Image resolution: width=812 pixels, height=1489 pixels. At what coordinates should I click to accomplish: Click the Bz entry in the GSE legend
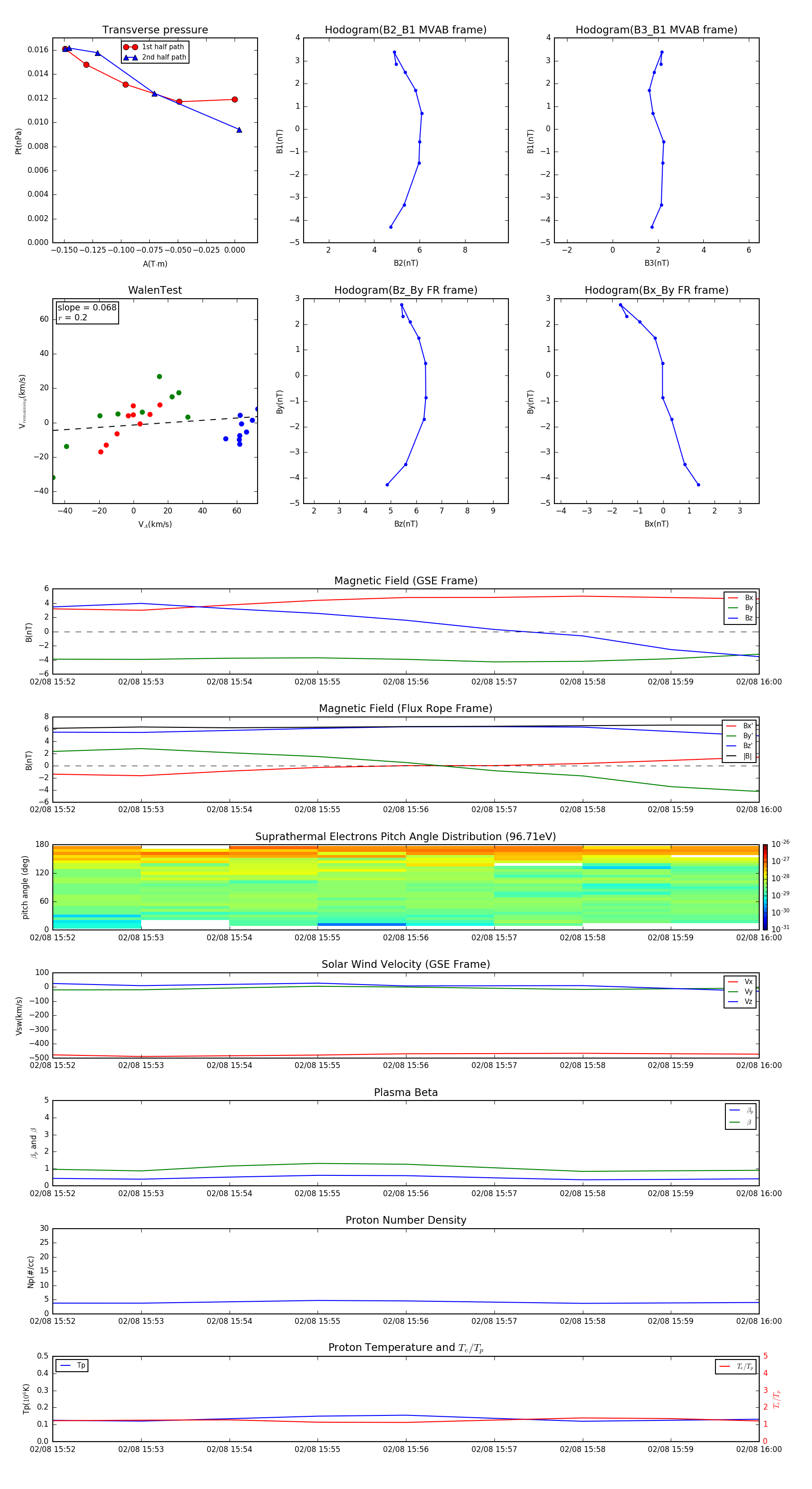point(740,619)
